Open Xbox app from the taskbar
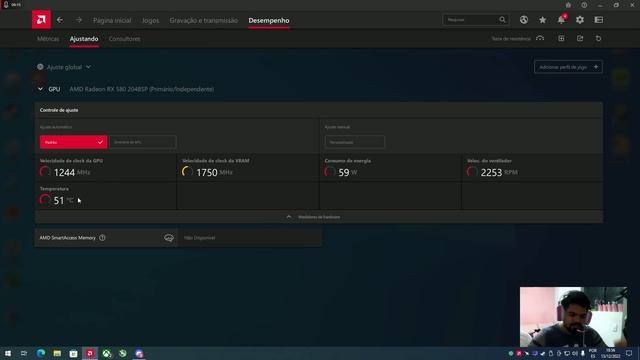The width and height of the screenshot is (640, 360). tap(107, 353)
